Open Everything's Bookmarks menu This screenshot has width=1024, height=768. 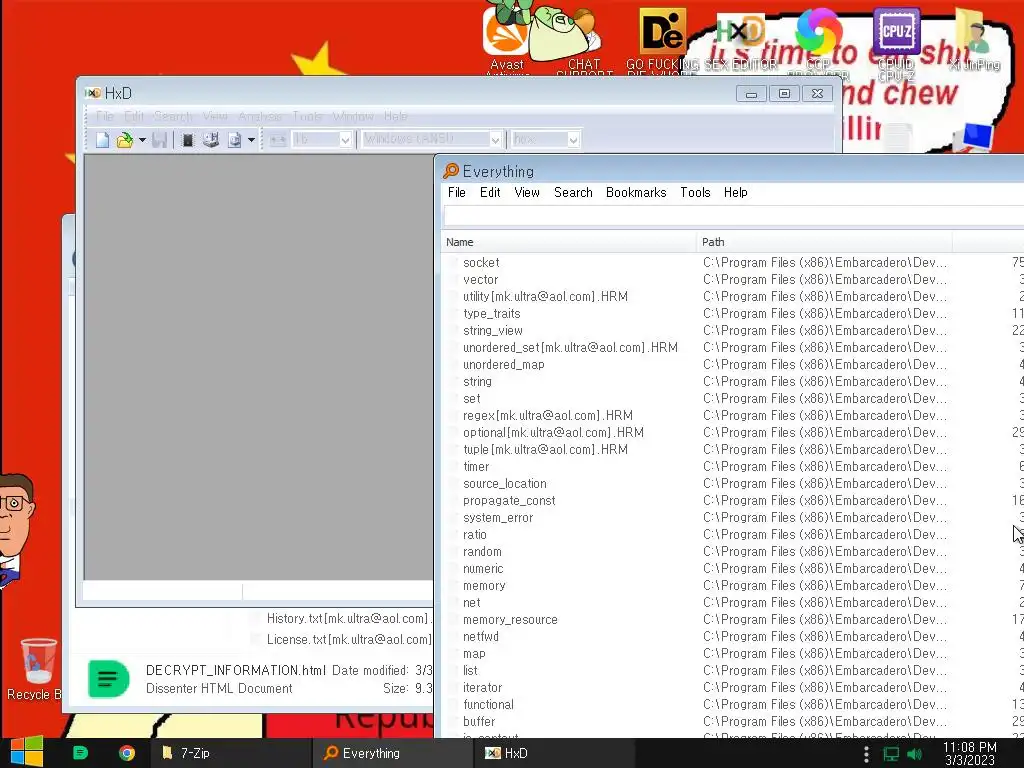point(635,193)
